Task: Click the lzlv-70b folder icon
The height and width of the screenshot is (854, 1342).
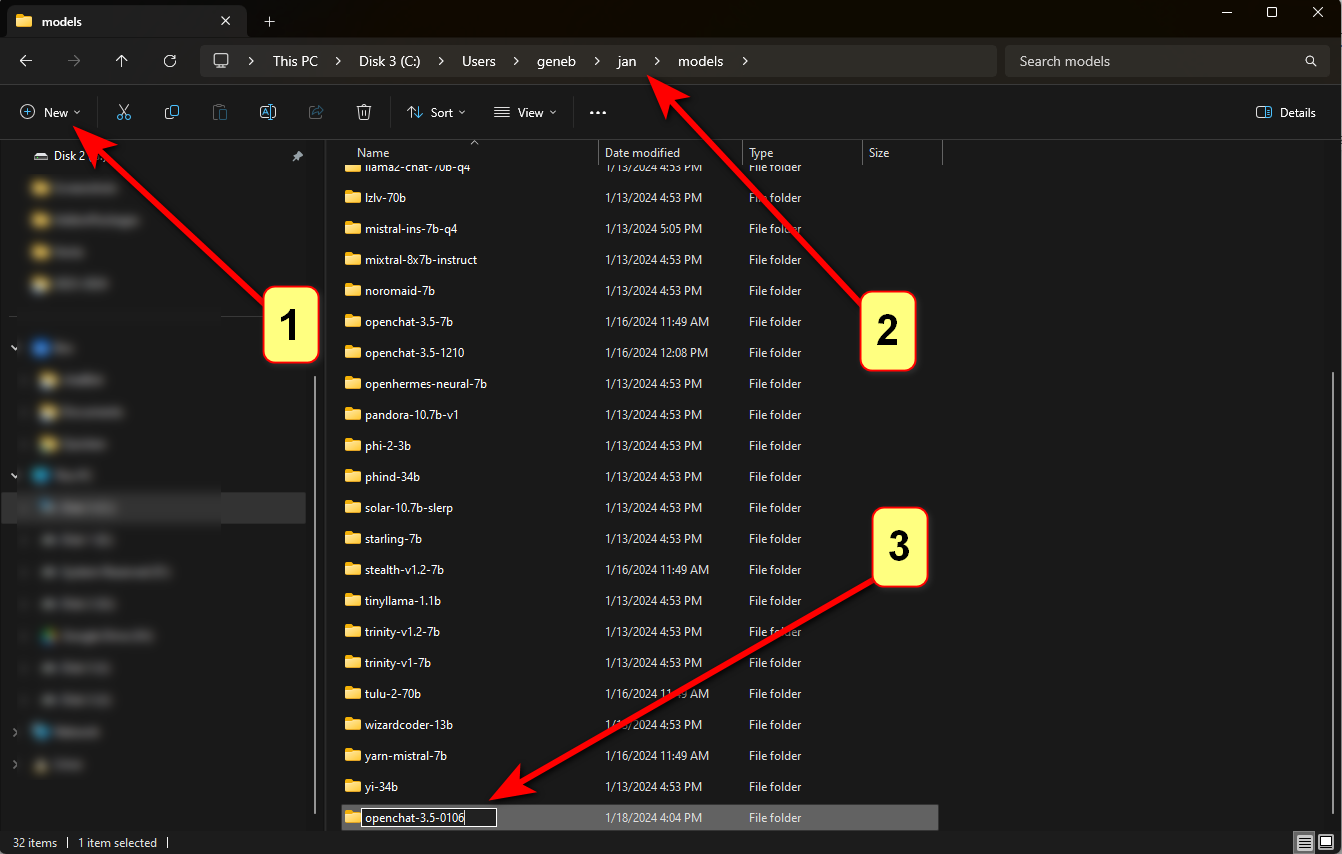Action: tap(352, 198)
